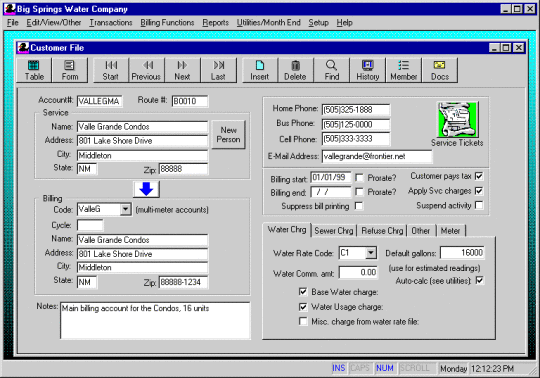Screen dimensions: 540x378
Task: View customer History
Action: [x=367, y=70]
